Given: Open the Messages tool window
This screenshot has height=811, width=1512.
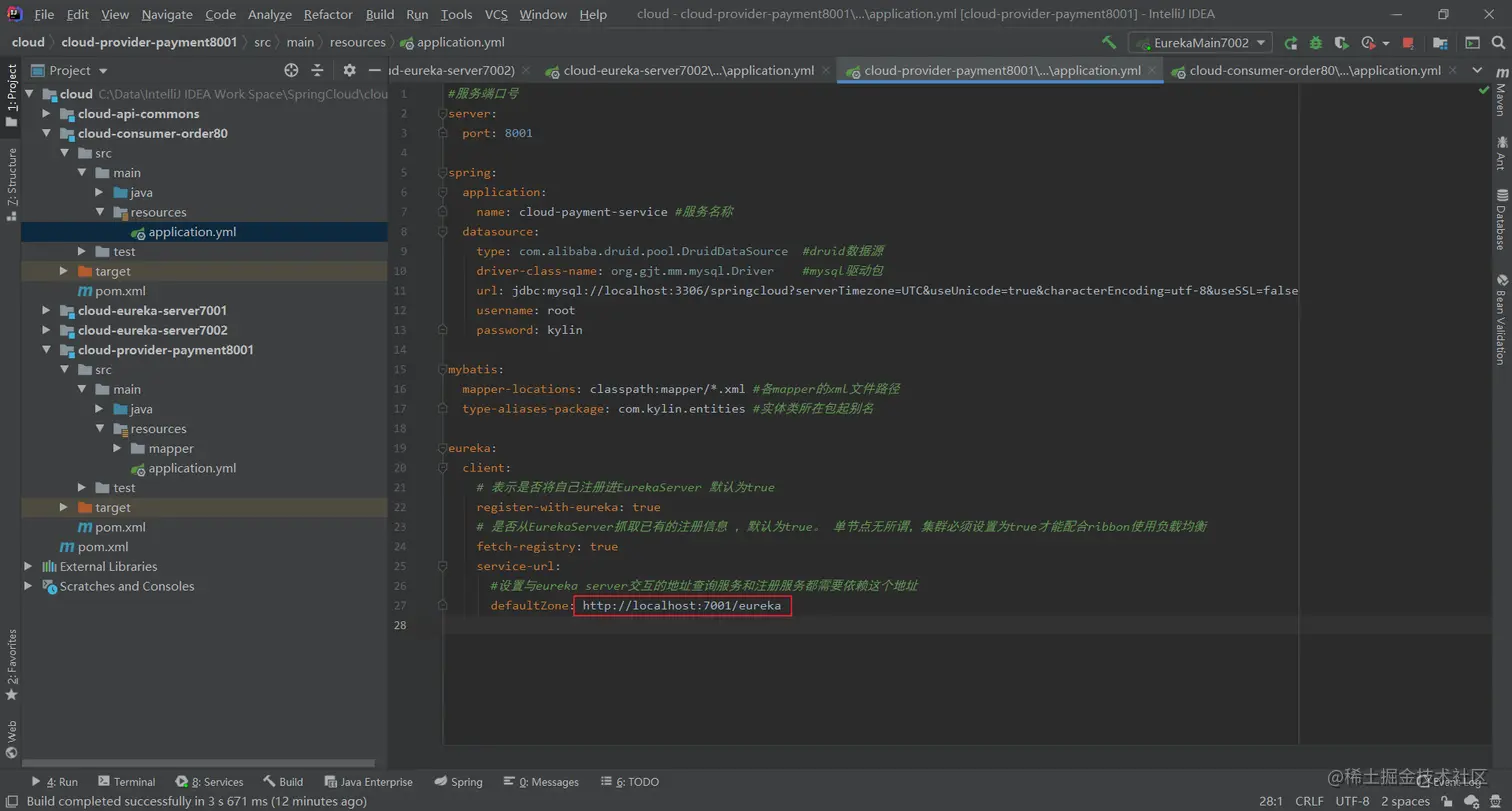Looking at the screenshot, I should tap(541, 782).
